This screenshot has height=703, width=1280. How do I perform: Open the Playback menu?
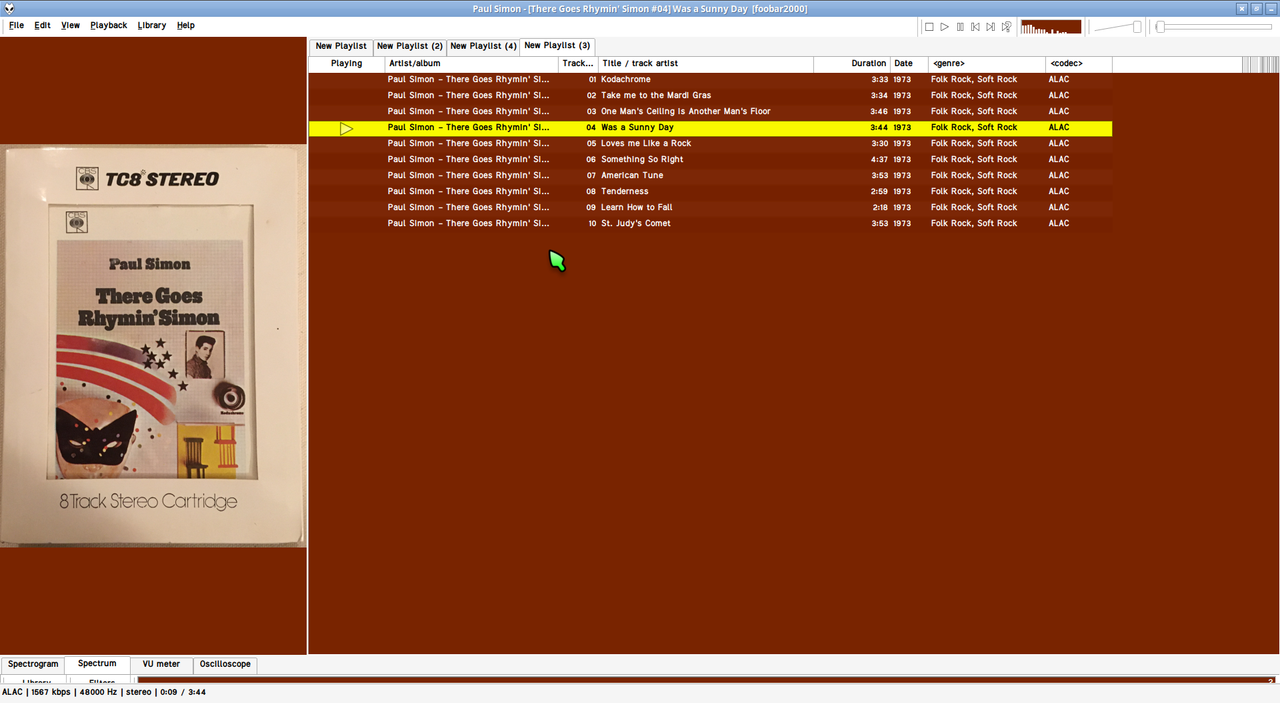(x=109, y=25)
